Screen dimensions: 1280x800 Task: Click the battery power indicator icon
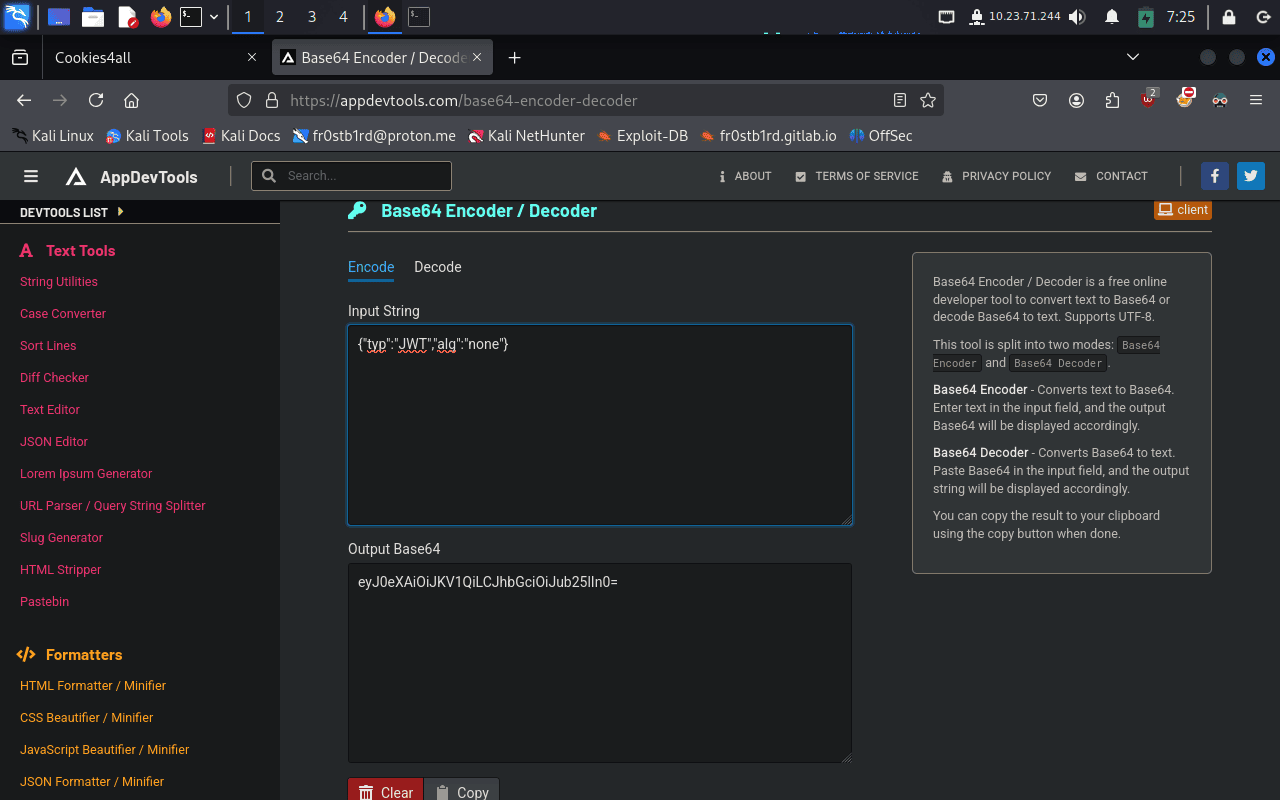pyautogui.click(x=1146, y=17)
